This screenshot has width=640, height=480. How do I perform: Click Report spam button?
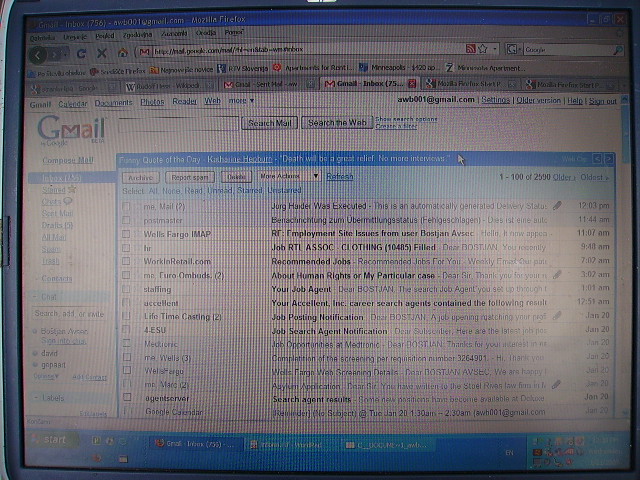tap(190, 178)
